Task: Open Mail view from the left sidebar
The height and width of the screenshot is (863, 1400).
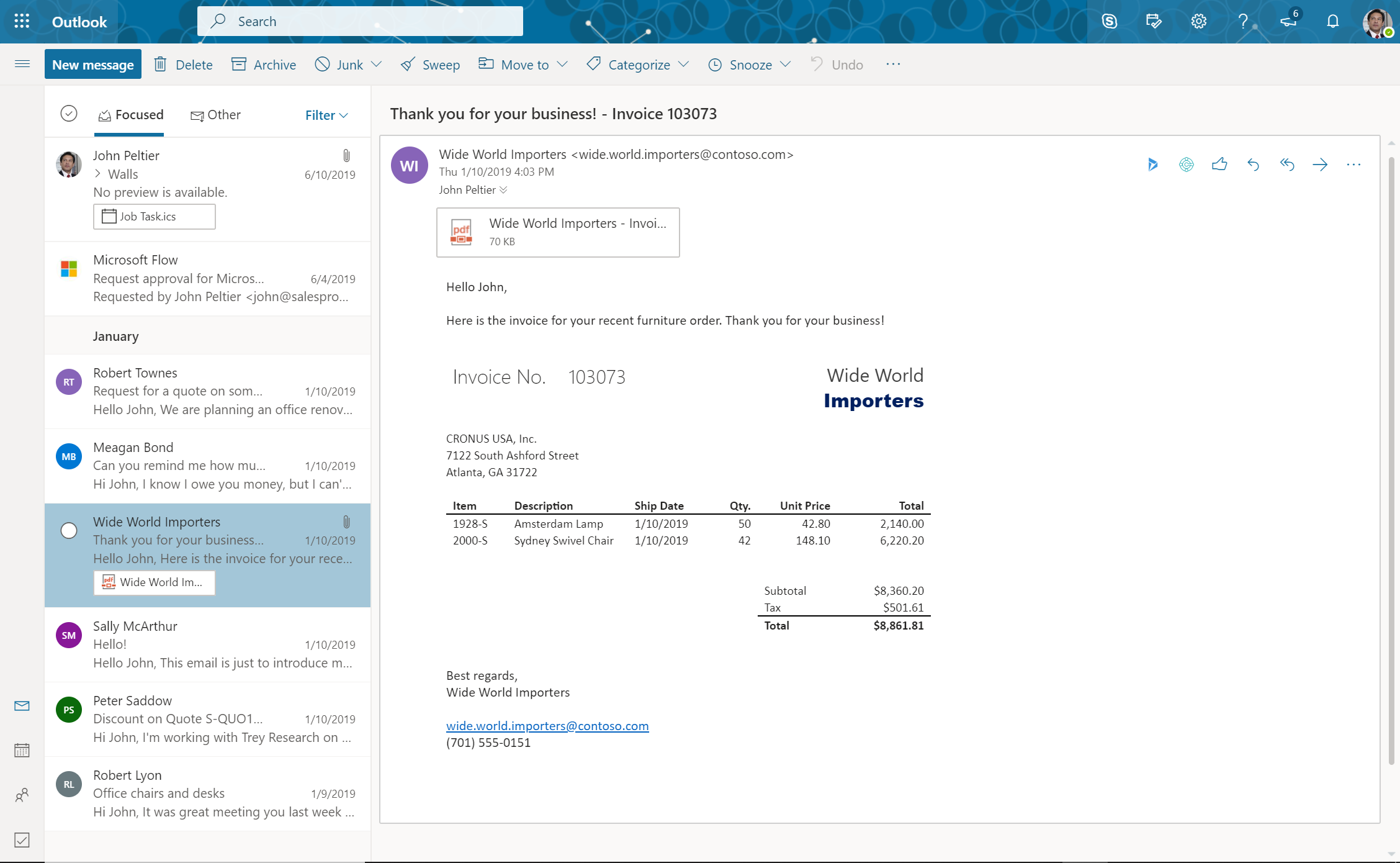Action: [22, 706]
